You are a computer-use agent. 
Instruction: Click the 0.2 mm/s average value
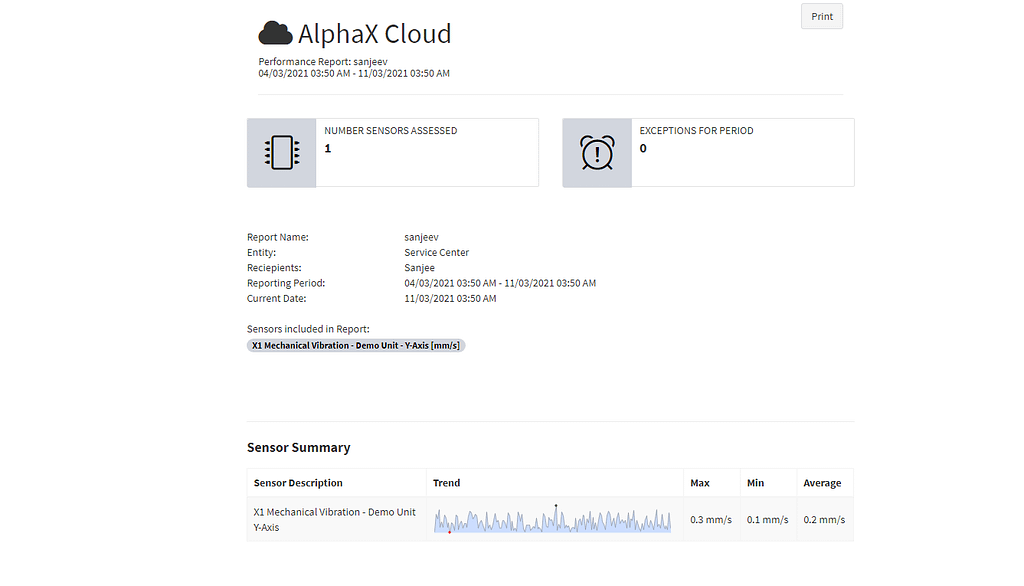point(824,520)
